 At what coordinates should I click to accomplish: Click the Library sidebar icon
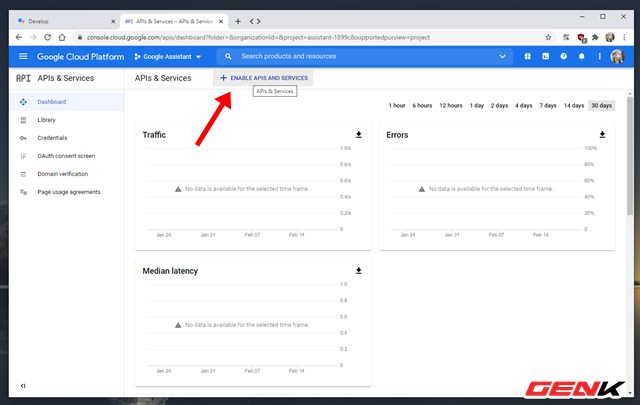[x=23, y=120]
